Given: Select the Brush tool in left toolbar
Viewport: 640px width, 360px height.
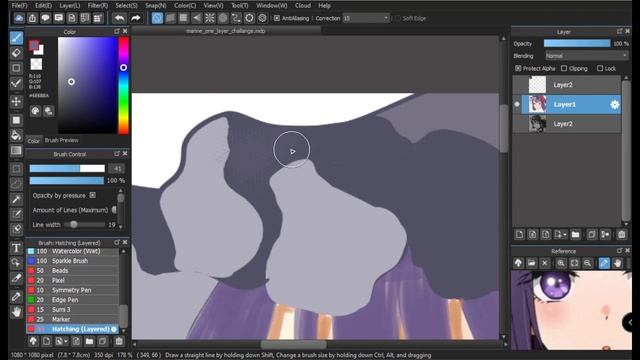Looking at the screenshot, I should (16, 38).
